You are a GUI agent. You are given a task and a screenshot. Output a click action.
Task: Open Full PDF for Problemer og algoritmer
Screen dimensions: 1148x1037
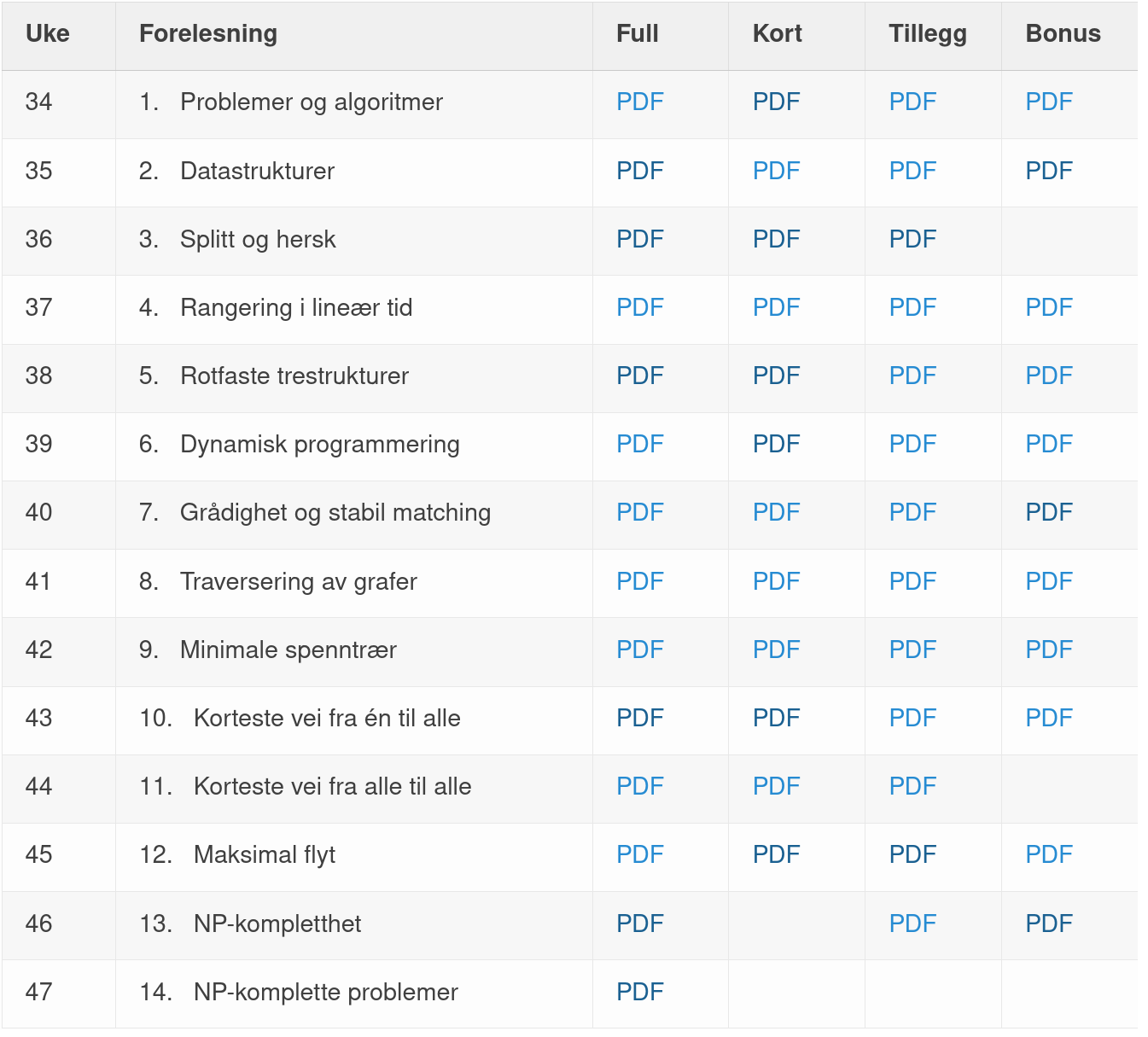639,102
